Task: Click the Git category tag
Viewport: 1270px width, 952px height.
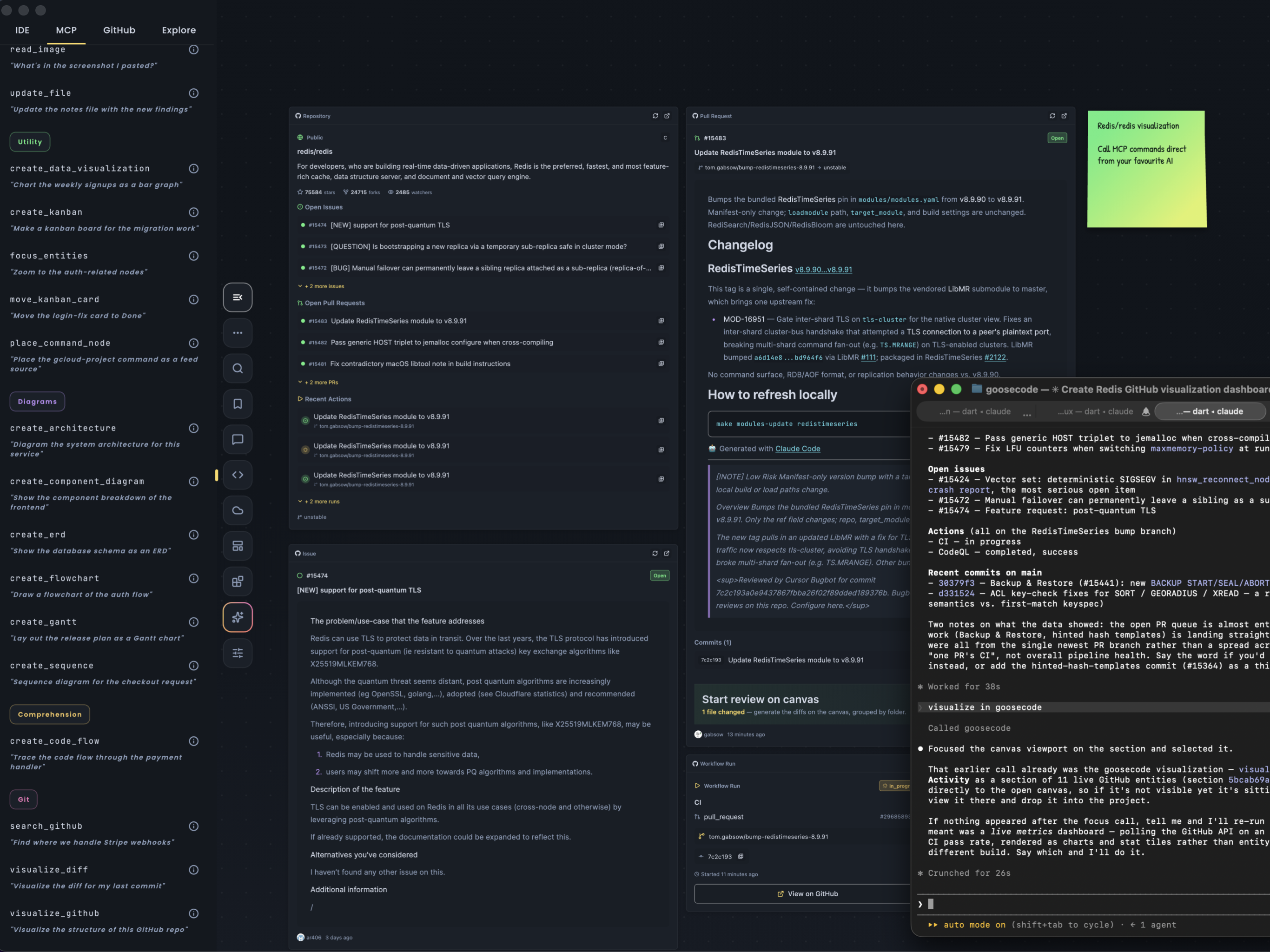Action: (x=24, y=799)
